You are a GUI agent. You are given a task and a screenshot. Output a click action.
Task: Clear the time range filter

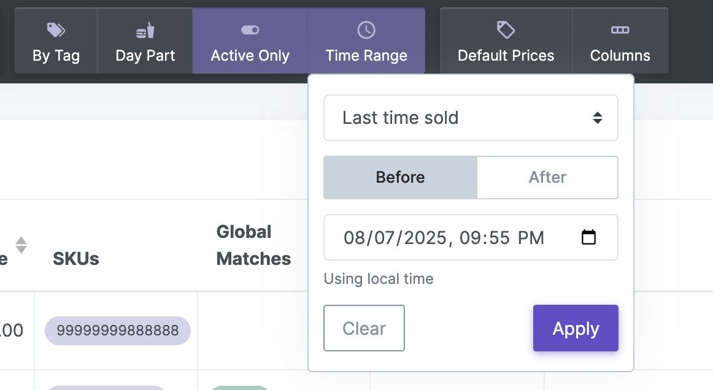pyautogui.click(x=364, y=328)
